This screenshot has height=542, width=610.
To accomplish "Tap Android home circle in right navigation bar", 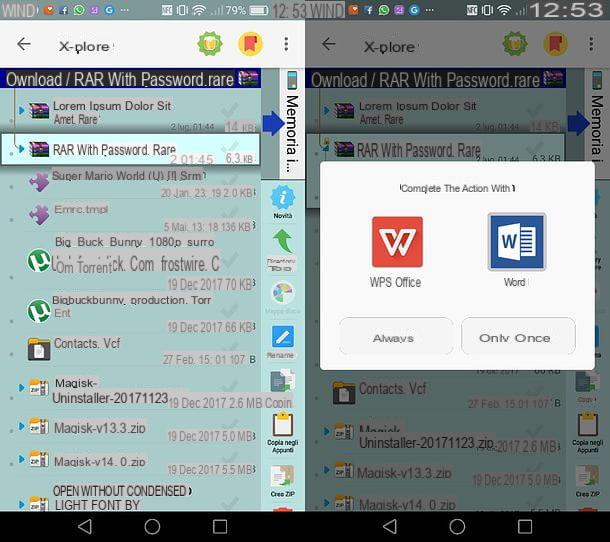I will point(457,527).
